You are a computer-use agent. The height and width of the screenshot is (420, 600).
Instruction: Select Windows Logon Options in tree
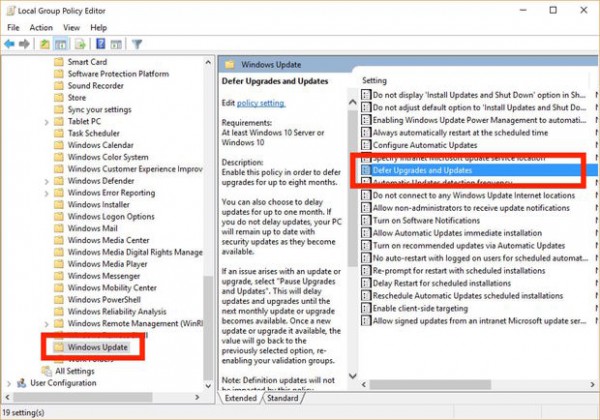[x=111, y=216]
